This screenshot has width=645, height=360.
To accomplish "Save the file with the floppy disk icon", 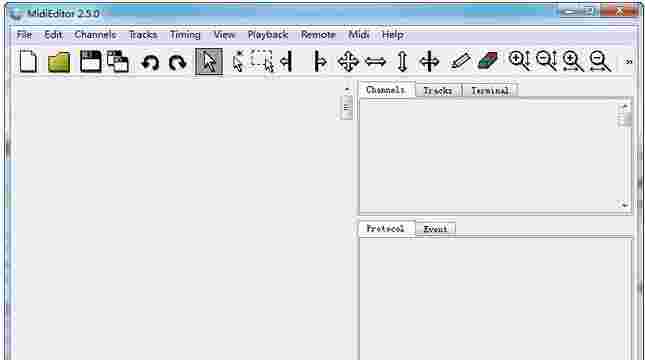I will pos(90,62).
